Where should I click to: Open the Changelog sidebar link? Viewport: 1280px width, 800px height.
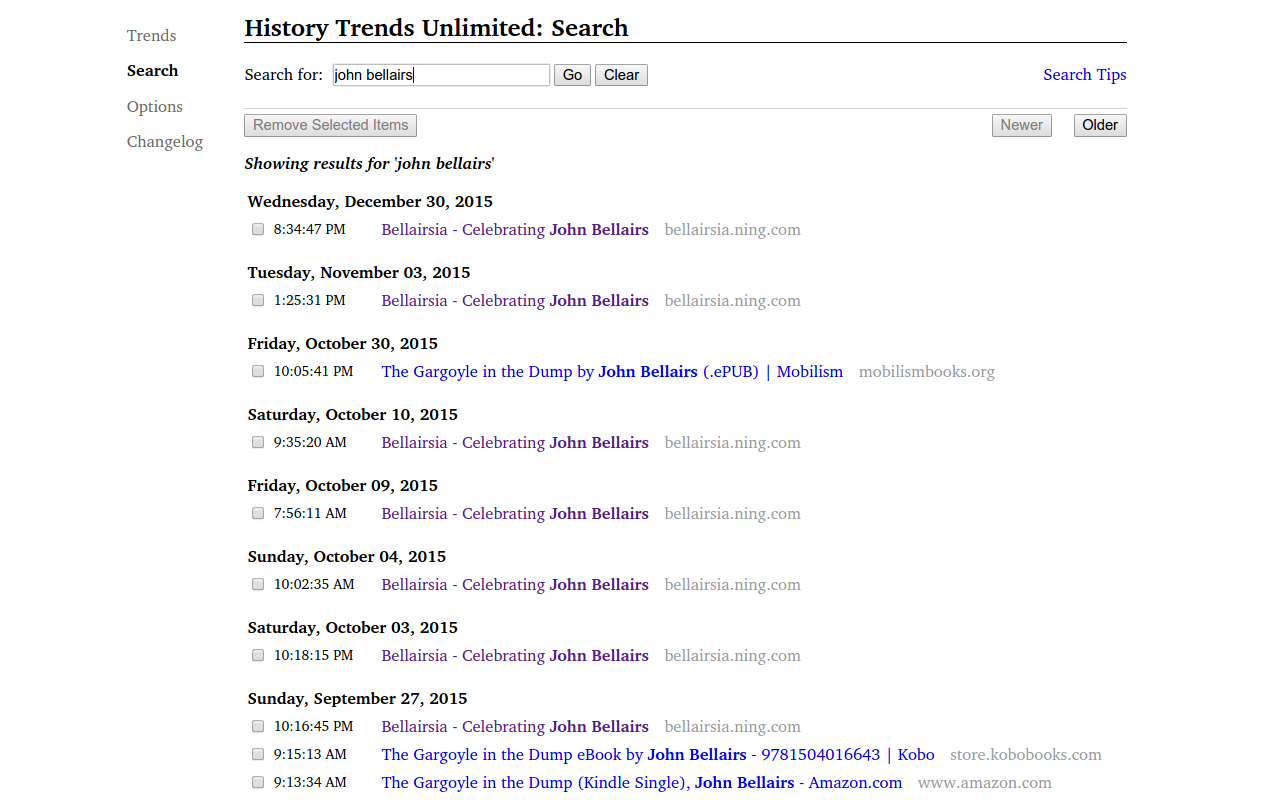tap(165, 142)
